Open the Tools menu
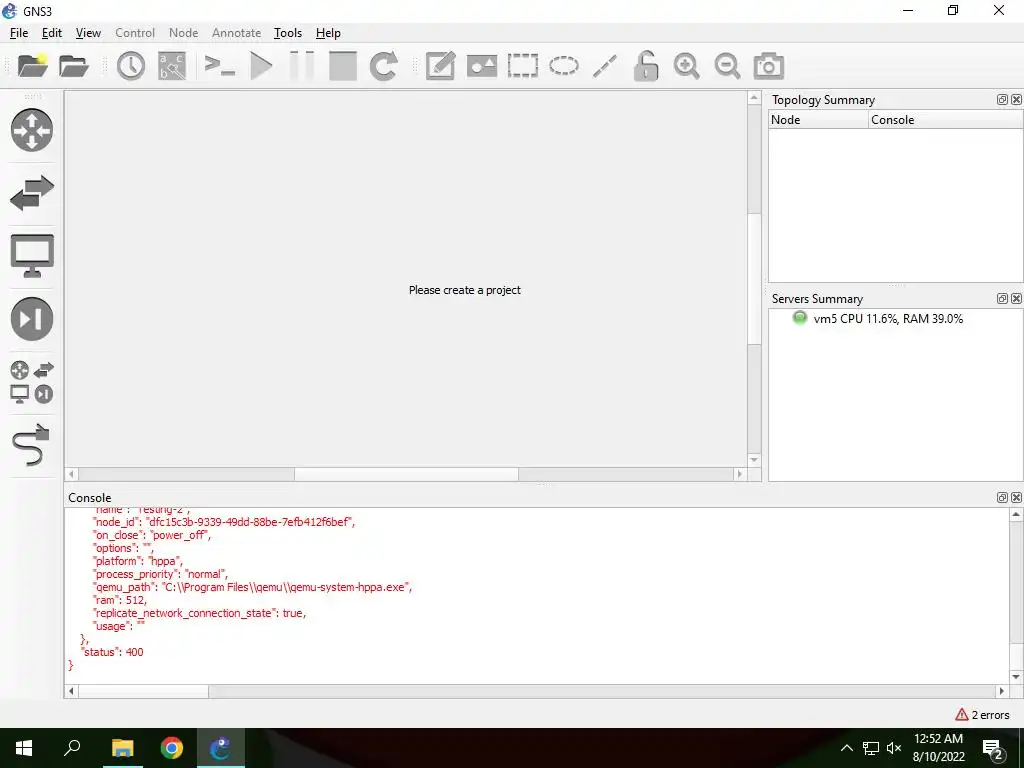The image size is (1024, 768). [x=288, y=33]
